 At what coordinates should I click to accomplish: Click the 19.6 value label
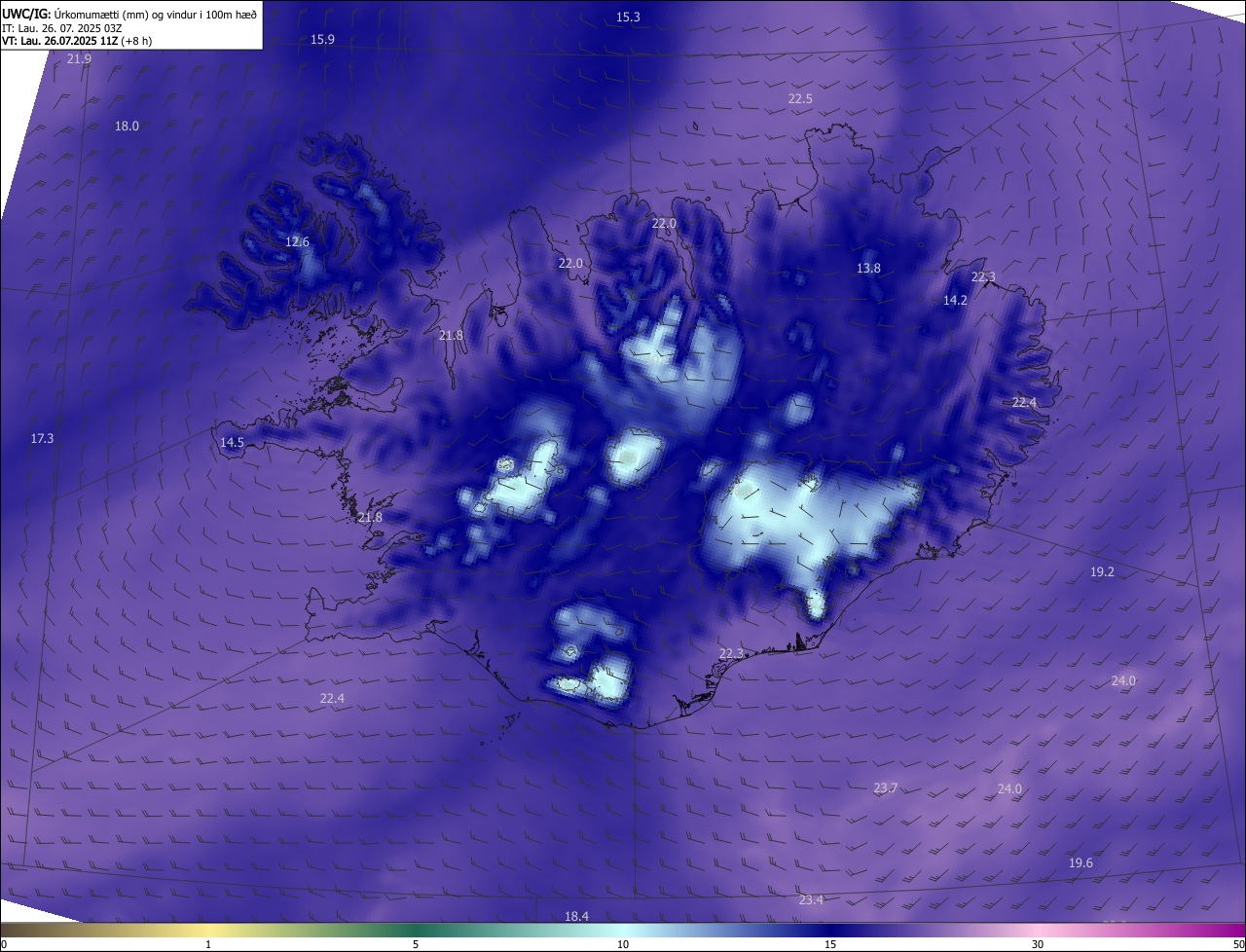click(1081, 863)
